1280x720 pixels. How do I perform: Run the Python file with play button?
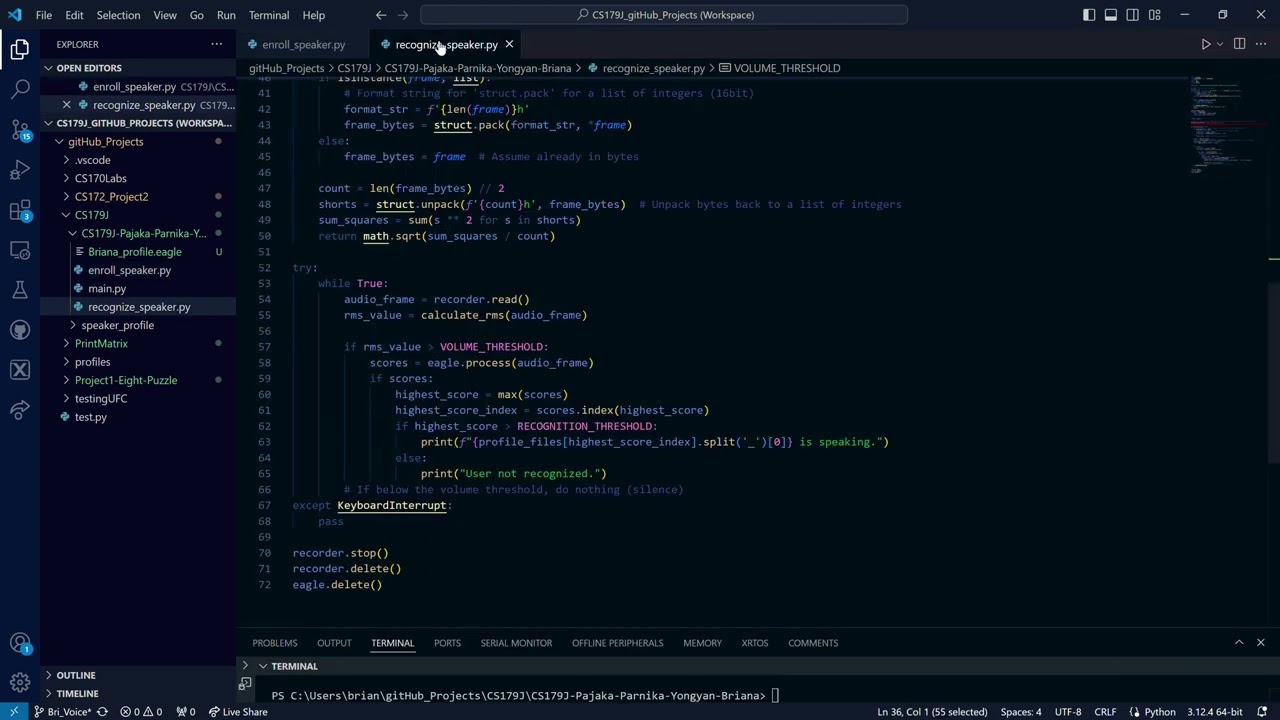1205,44
